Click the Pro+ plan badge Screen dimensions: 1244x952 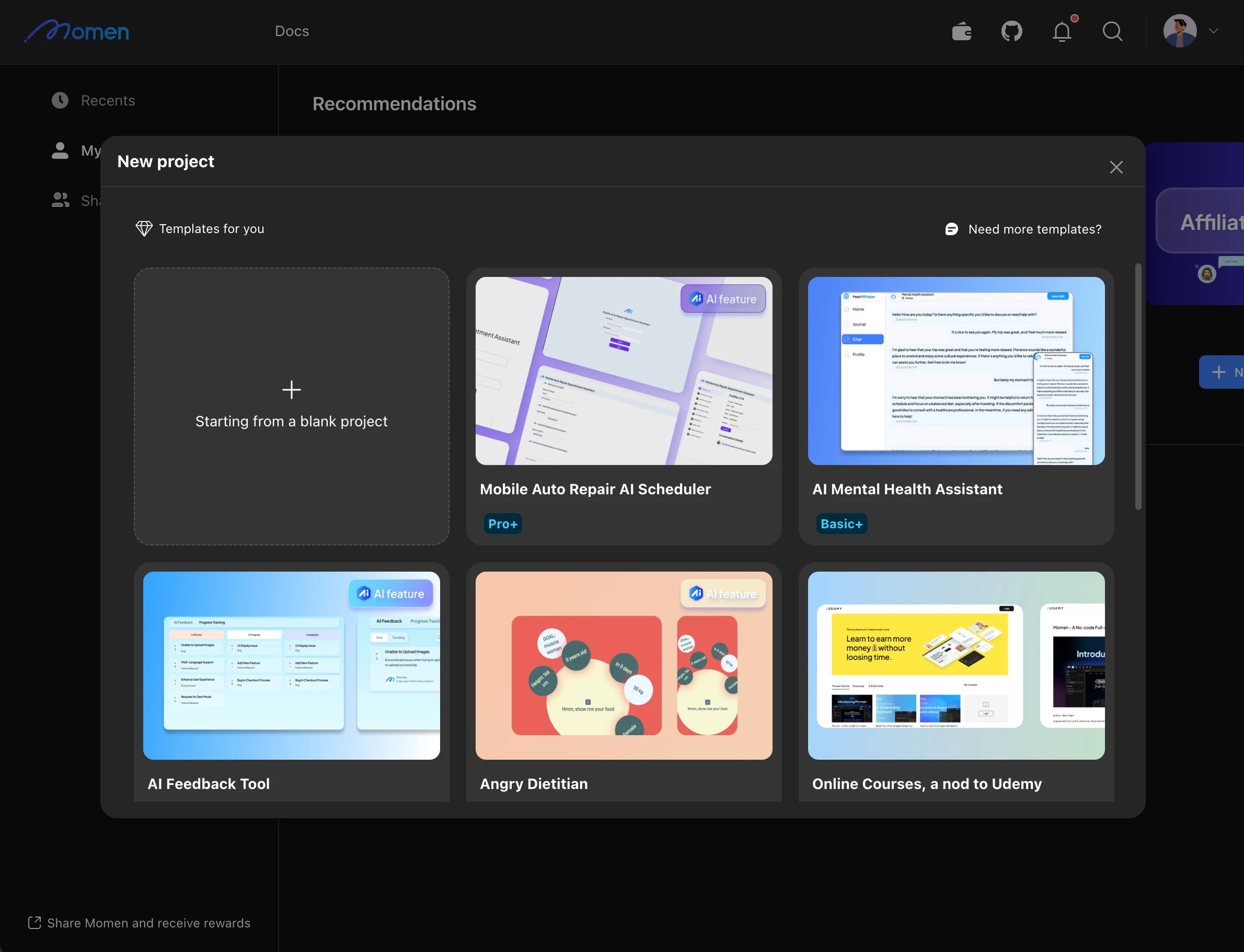tap(503, 524)
